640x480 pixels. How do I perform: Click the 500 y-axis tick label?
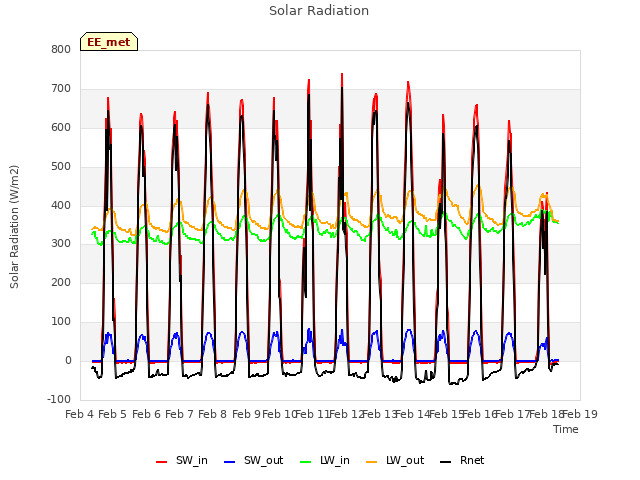point(61,167)
